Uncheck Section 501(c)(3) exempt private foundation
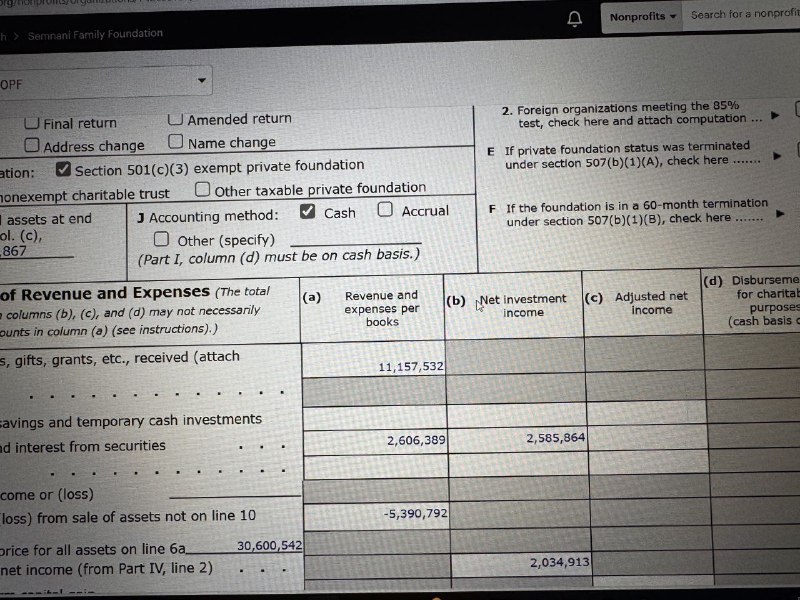 tap(63, 169)
